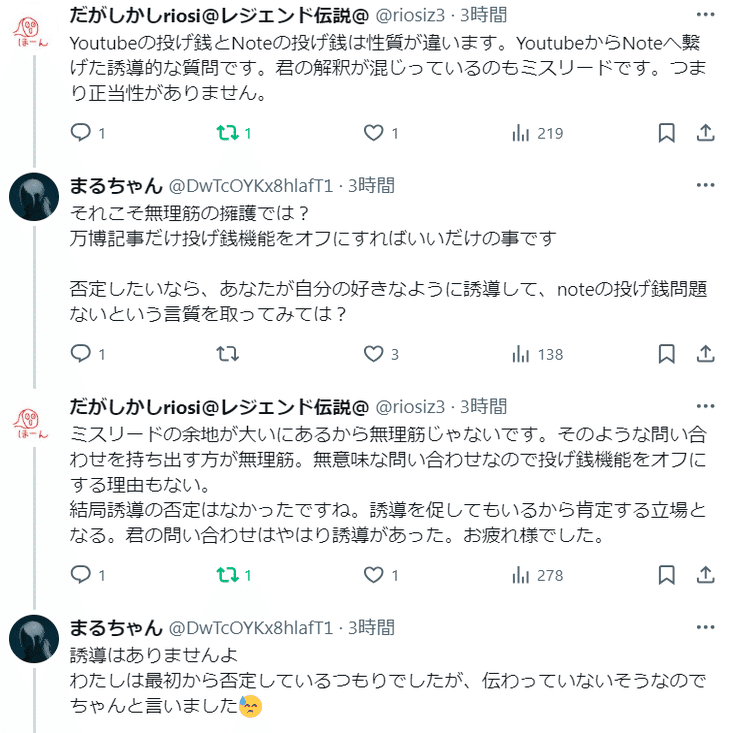Retweet the first まるちゃん tweet
Image resolution: width=733 pixels, height=733 pixels.
(227, 354)
